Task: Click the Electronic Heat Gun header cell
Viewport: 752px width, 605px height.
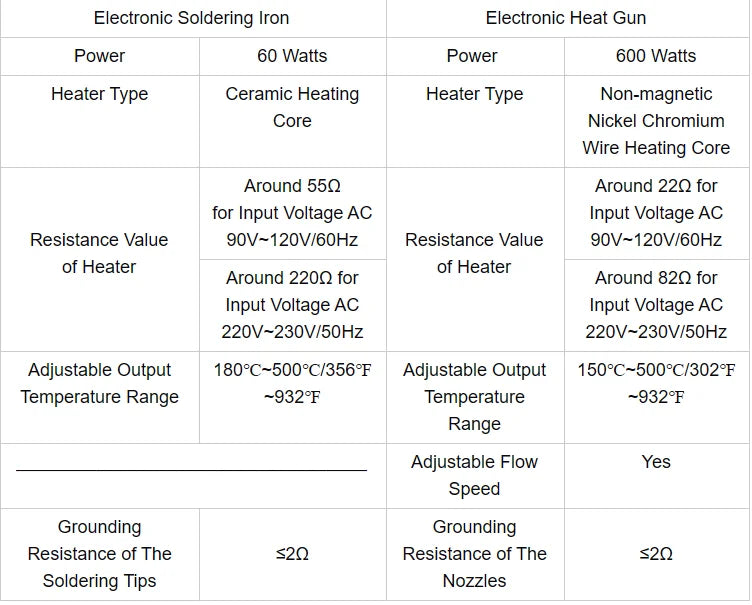Action: pos(567,18)
